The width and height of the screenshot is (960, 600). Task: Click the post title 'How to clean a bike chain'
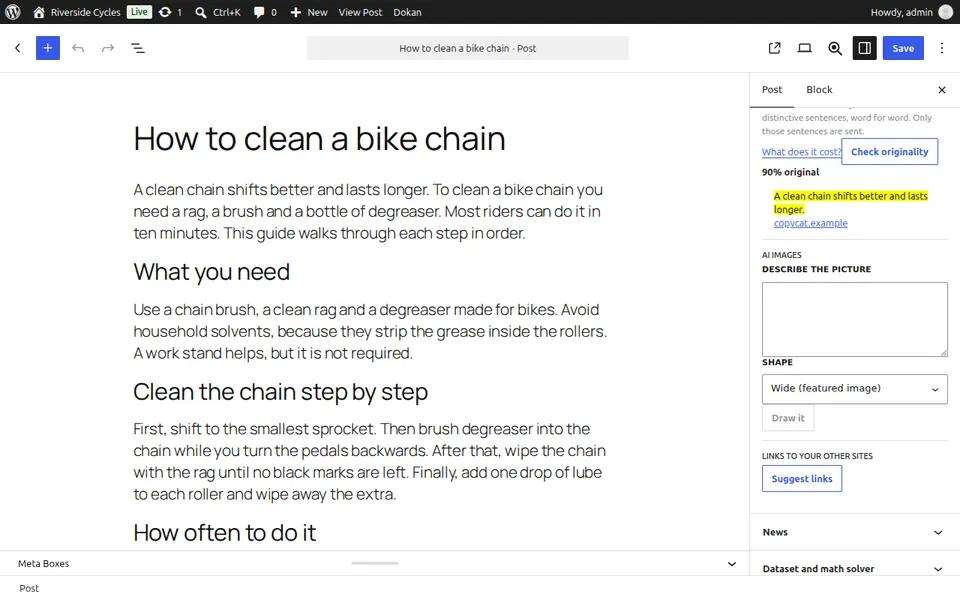click(320, 138)
